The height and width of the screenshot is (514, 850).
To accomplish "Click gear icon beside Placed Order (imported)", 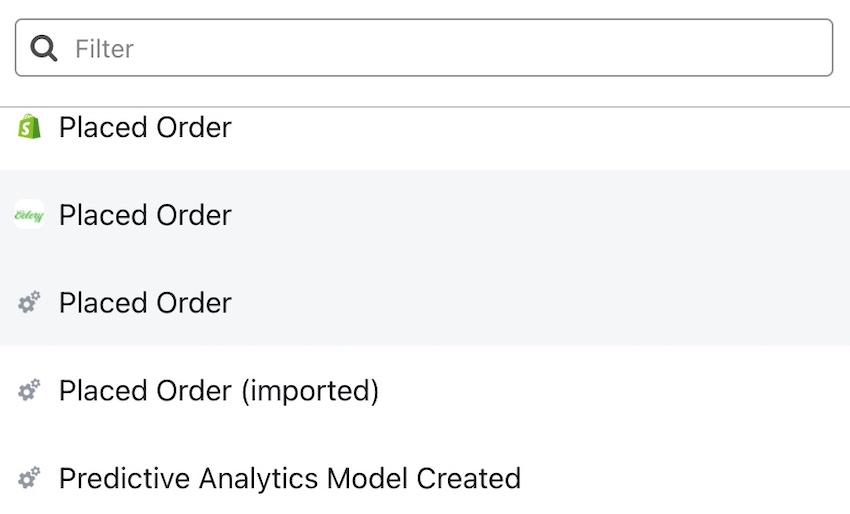I will (x=29, y=391).
